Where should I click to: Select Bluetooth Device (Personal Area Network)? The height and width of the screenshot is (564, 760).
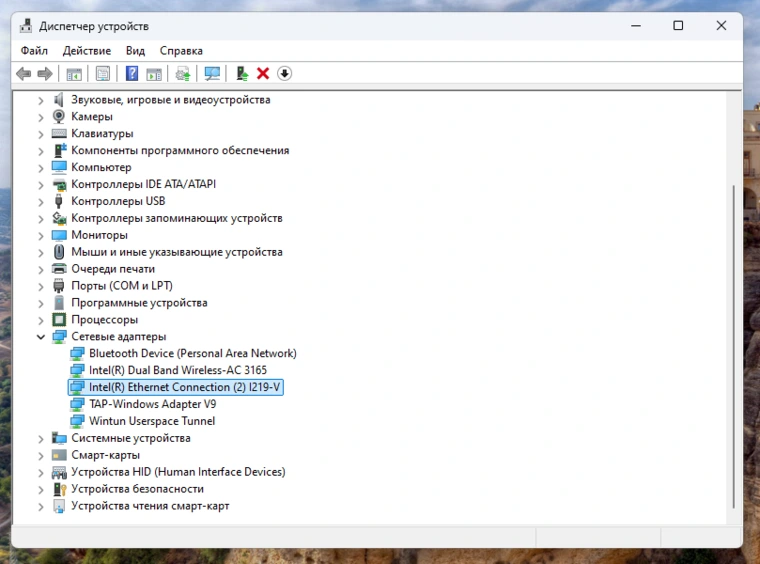coord(192,353)
